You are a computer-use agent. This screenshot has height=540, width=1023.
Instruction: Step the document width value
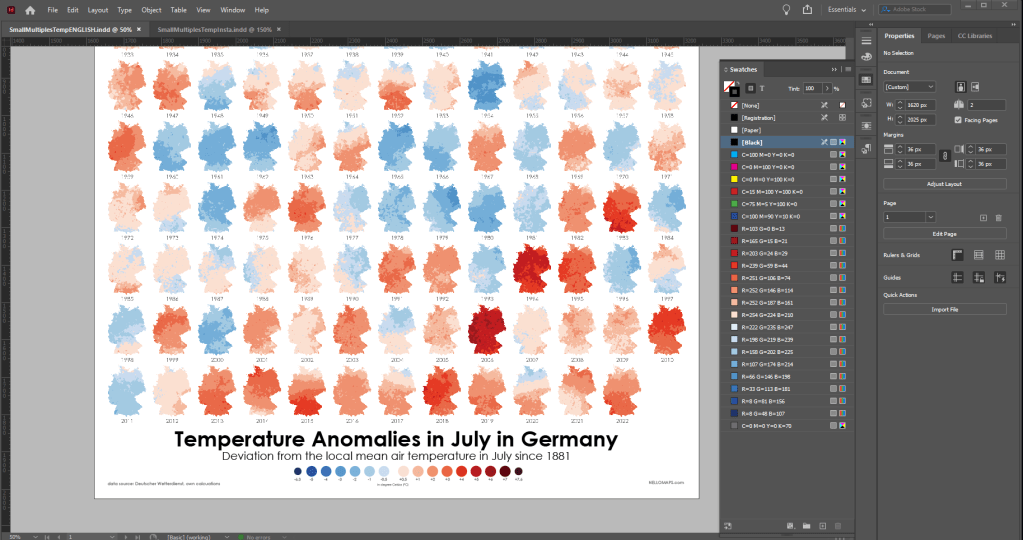coord(900,104)
